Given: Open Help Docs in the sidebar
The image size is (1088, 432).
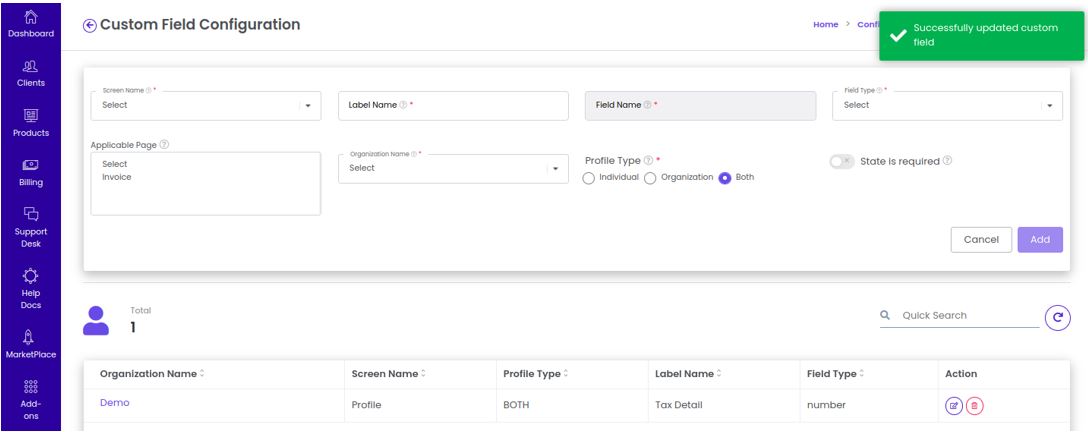Looking at the screenshot, I should coord(31,289).
